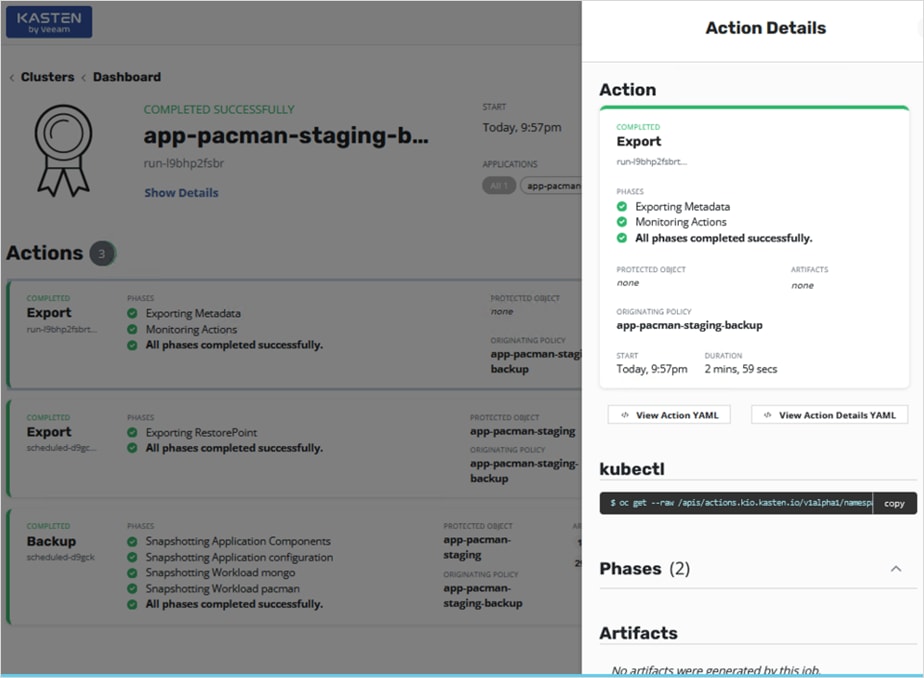The image size is (924, 678).
Task: Copy the kubectl command
Action: point(894,504)
